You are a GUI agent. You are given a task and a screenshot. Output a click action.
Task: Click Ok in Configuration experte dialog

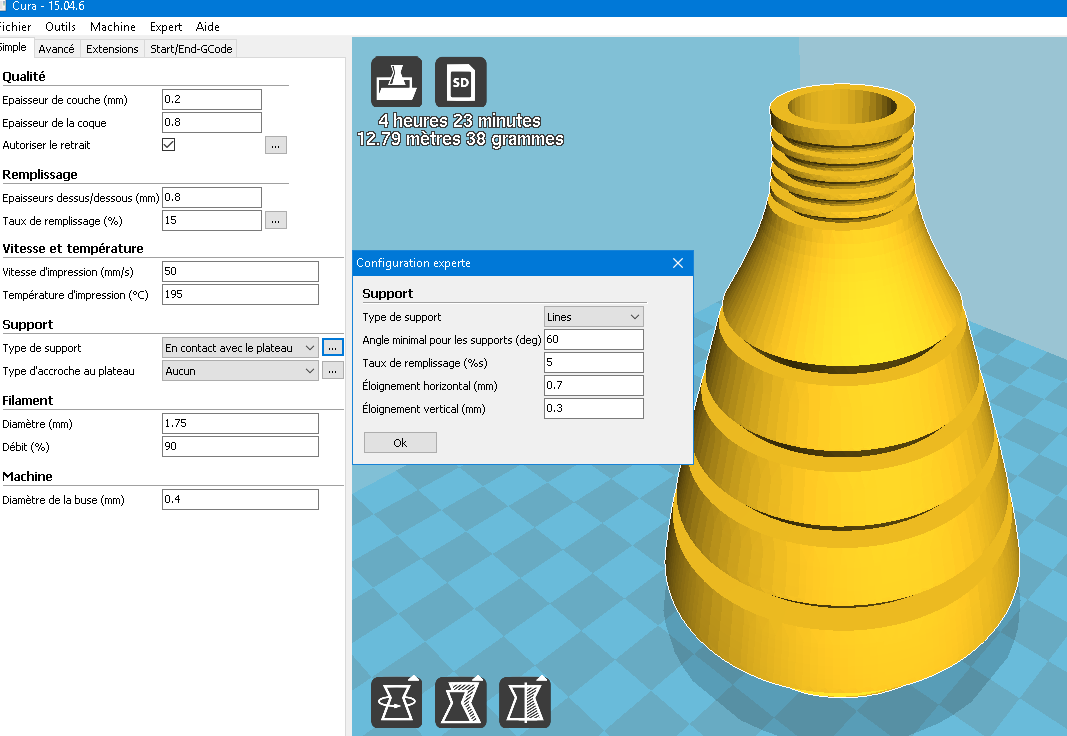coord(400,443)
